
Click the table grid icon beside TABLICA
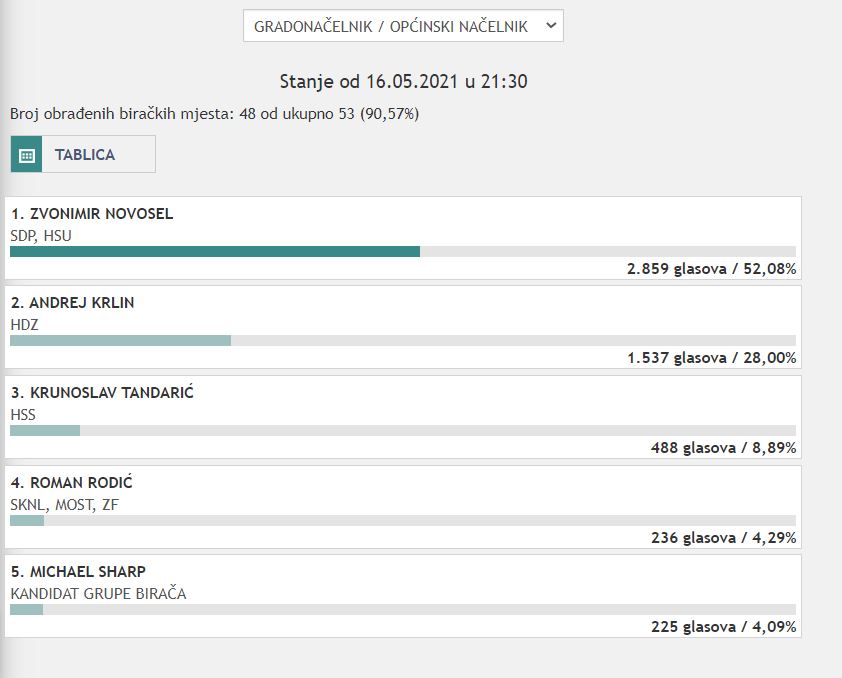pyautogui.click(x=27, y=155)
